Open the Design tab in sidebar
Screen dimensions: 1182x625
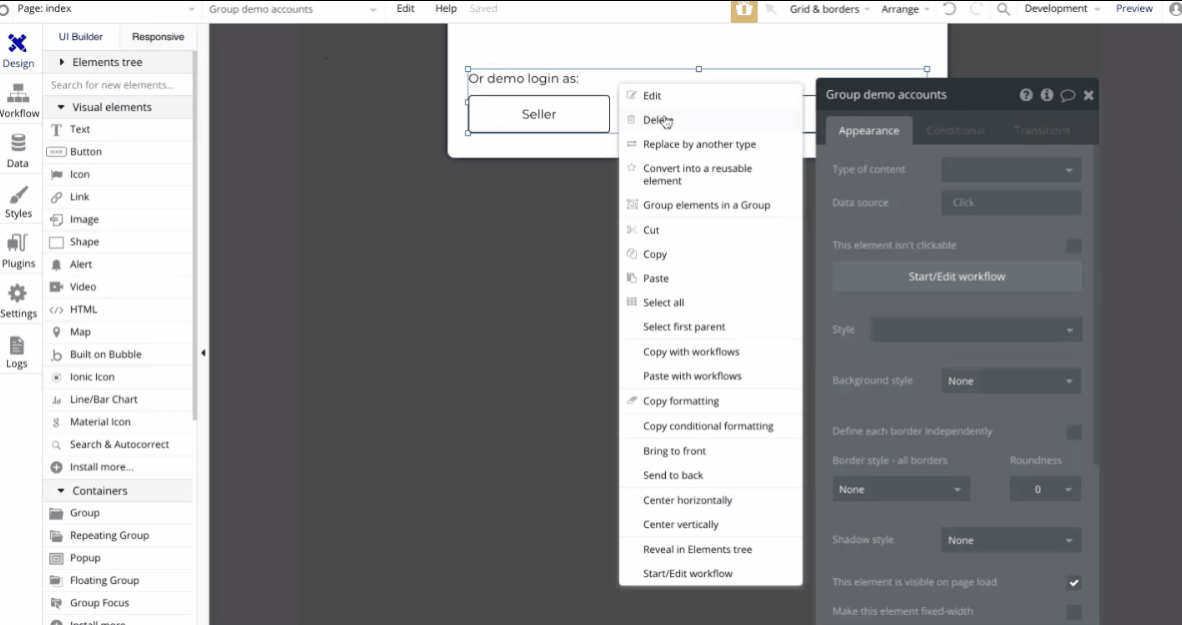pos(18,51)
